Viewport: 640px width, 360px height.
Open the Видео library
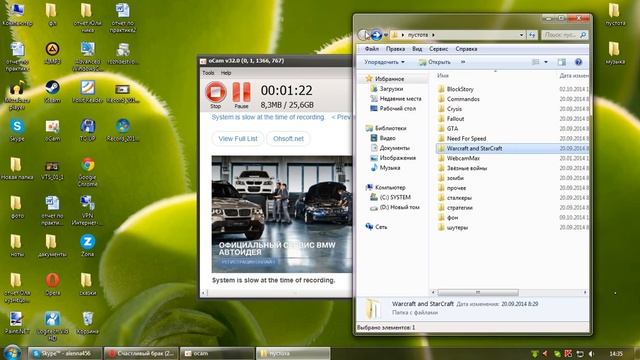(387, 138)
